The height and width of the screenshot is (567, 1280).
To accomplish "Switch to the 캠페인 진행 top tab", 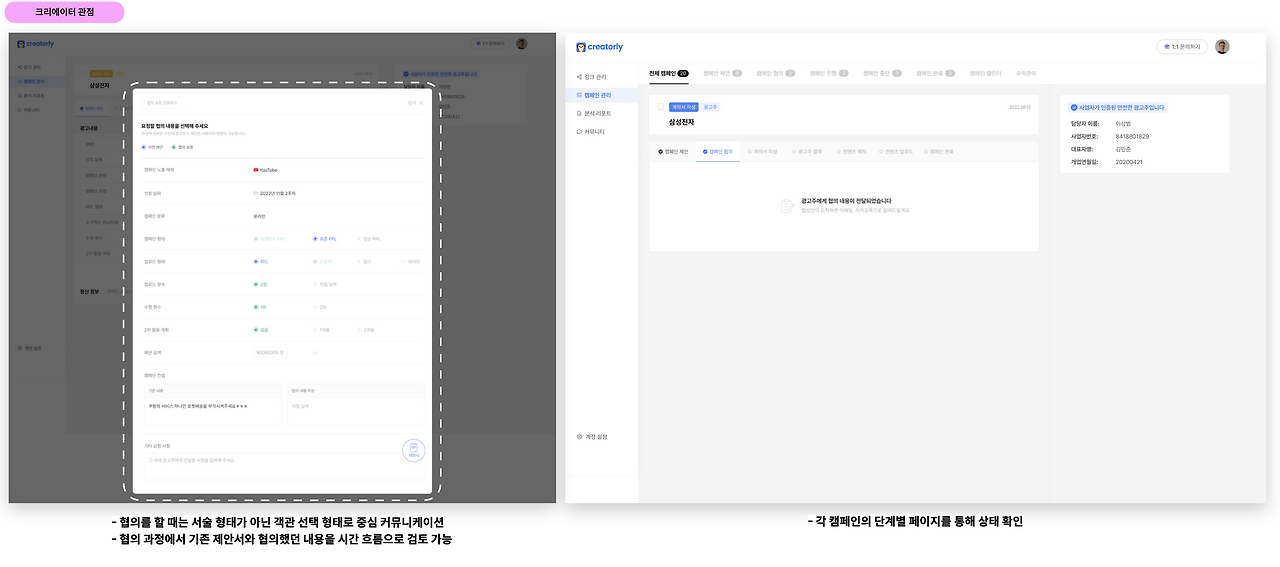I will click(x=829, y=73).
